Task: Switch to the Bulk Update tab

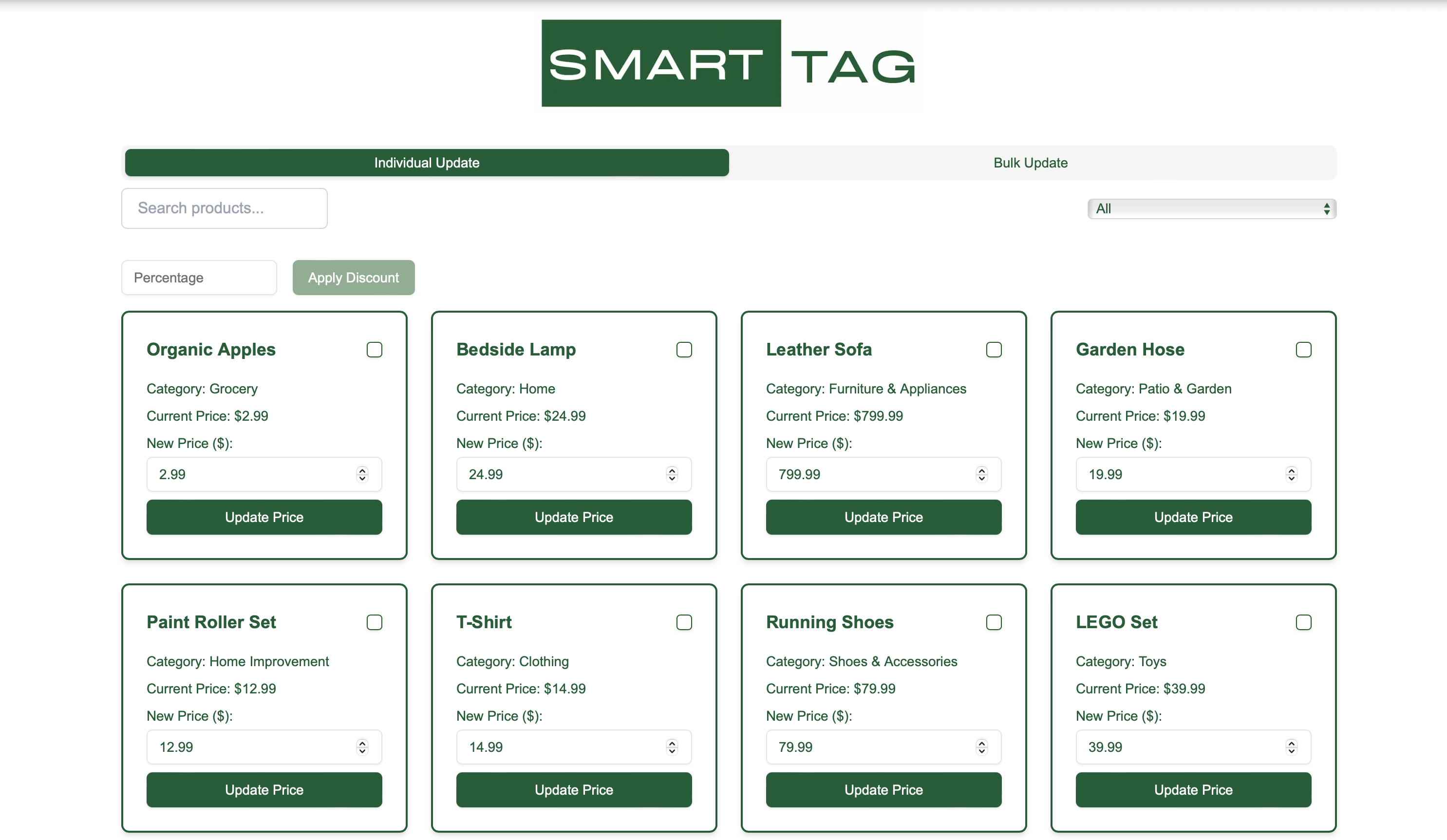Action: click(x=1030, y=163)
